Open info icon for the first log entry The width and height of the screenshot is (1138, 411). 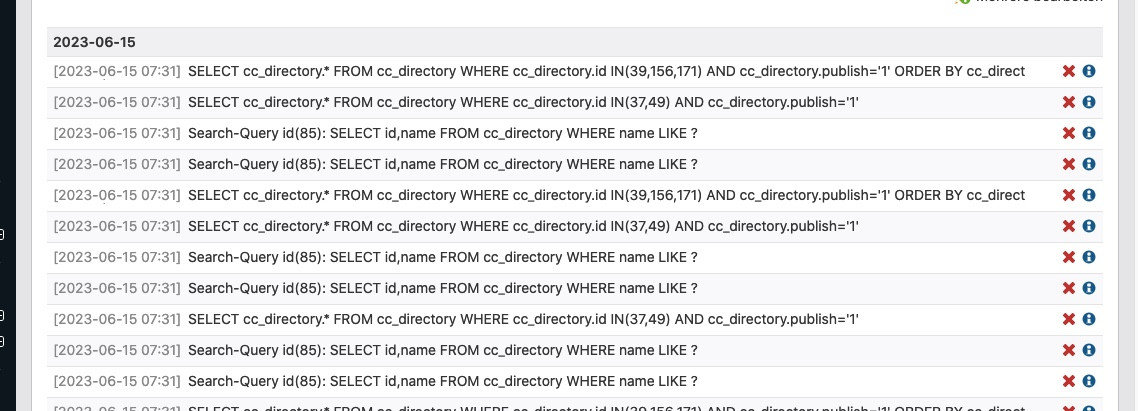point(1089,71)
